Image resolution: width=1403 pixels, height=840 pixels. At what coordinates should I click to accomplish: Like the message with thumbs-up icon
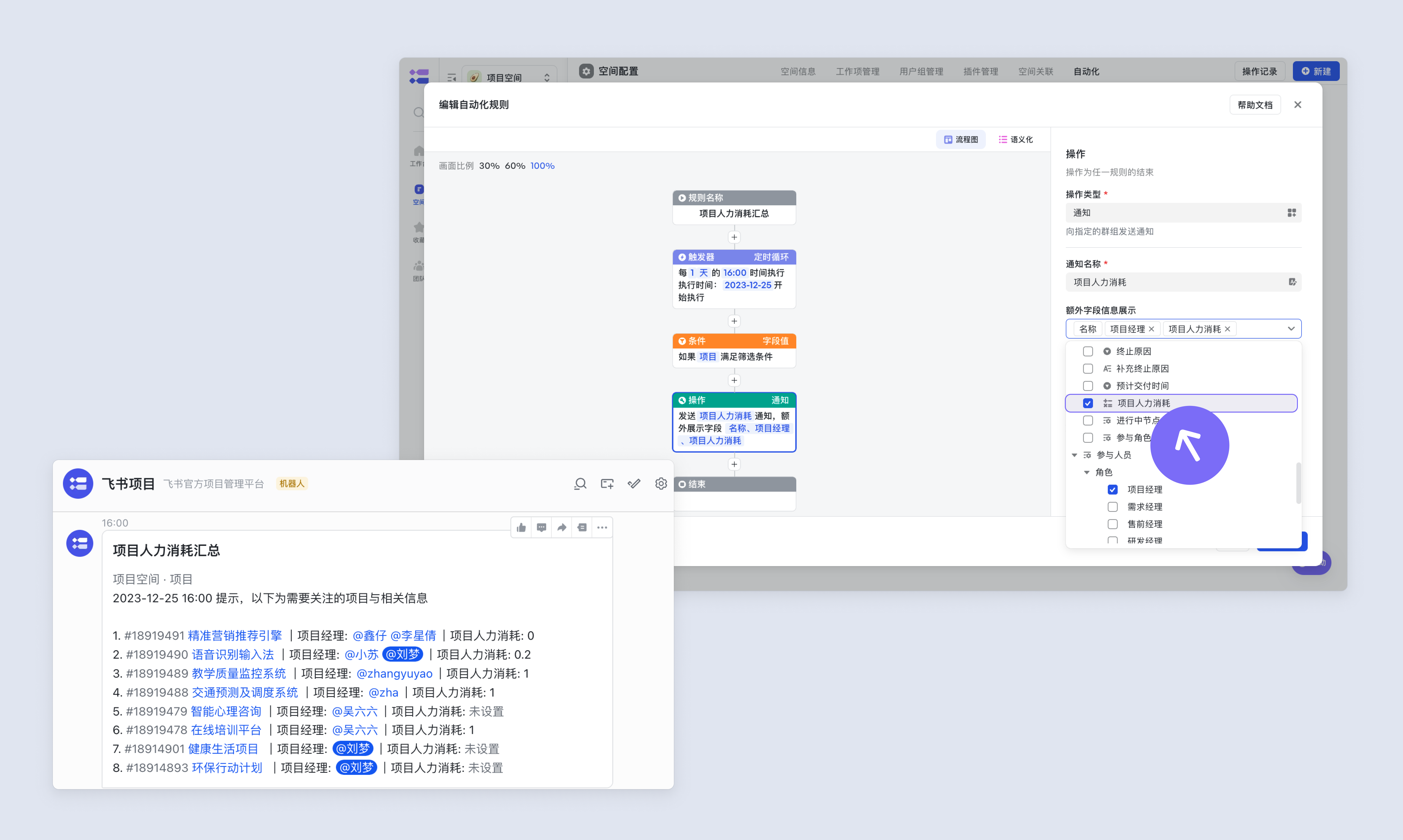522,528
